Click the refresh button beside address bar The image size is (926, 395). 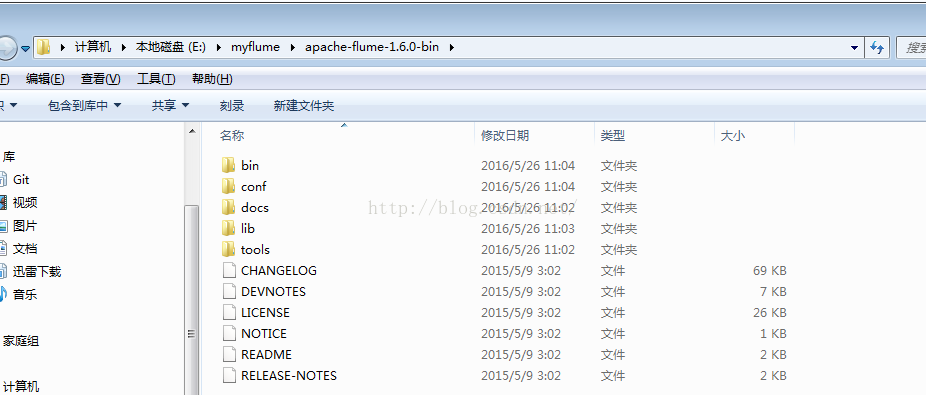(x=878, y=47)
